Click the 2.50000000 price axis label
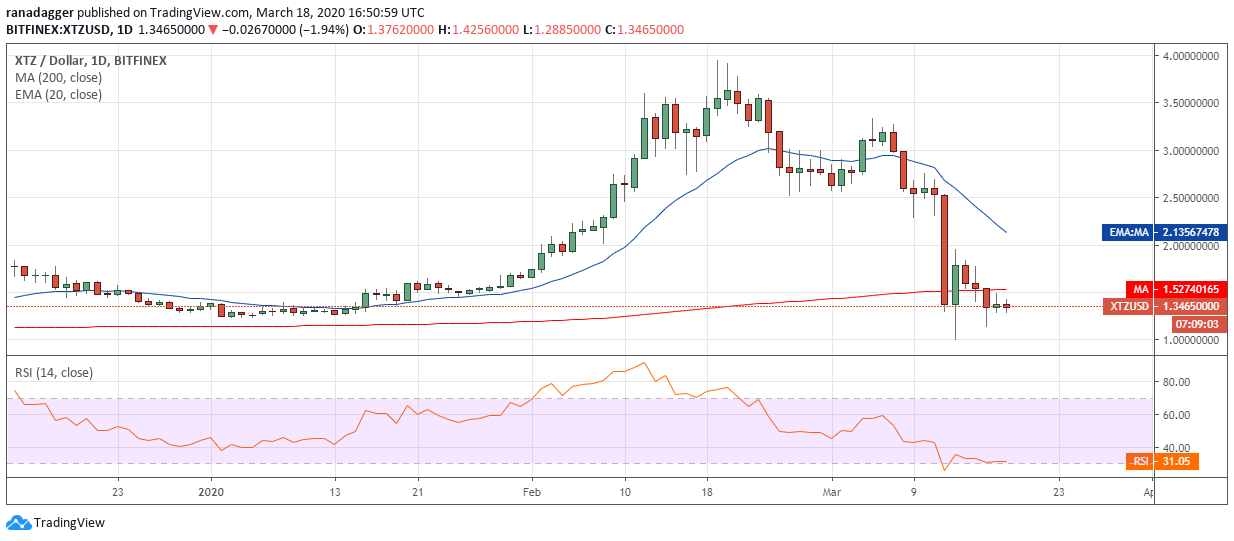This screenshot has height=541, width=1234. (1189, 198)
